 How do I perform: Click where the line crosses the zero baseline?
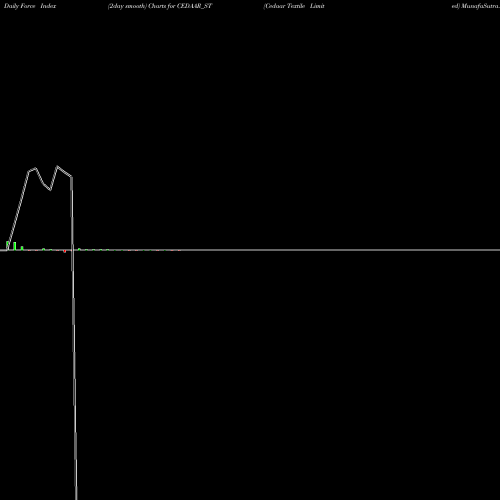tap(72, 250)
